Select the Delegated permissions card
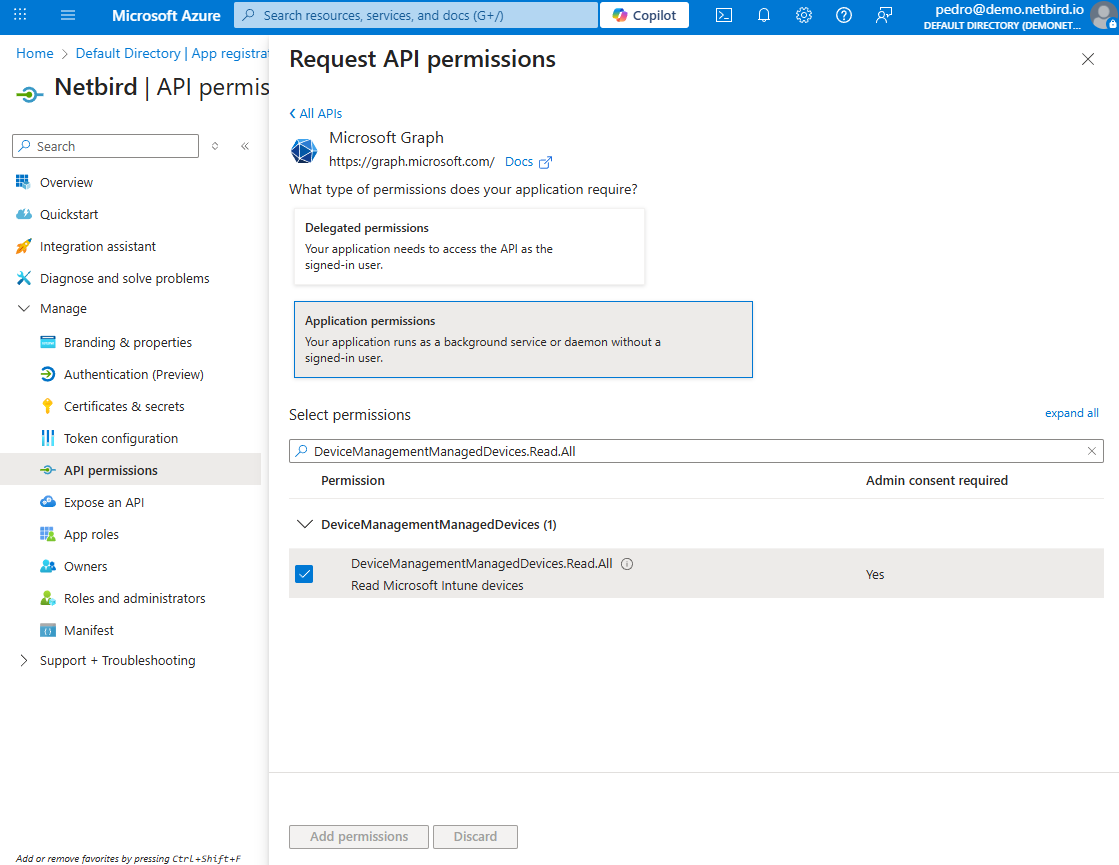1119x865 pixels. pyautogui.click(x=469, y=246)
